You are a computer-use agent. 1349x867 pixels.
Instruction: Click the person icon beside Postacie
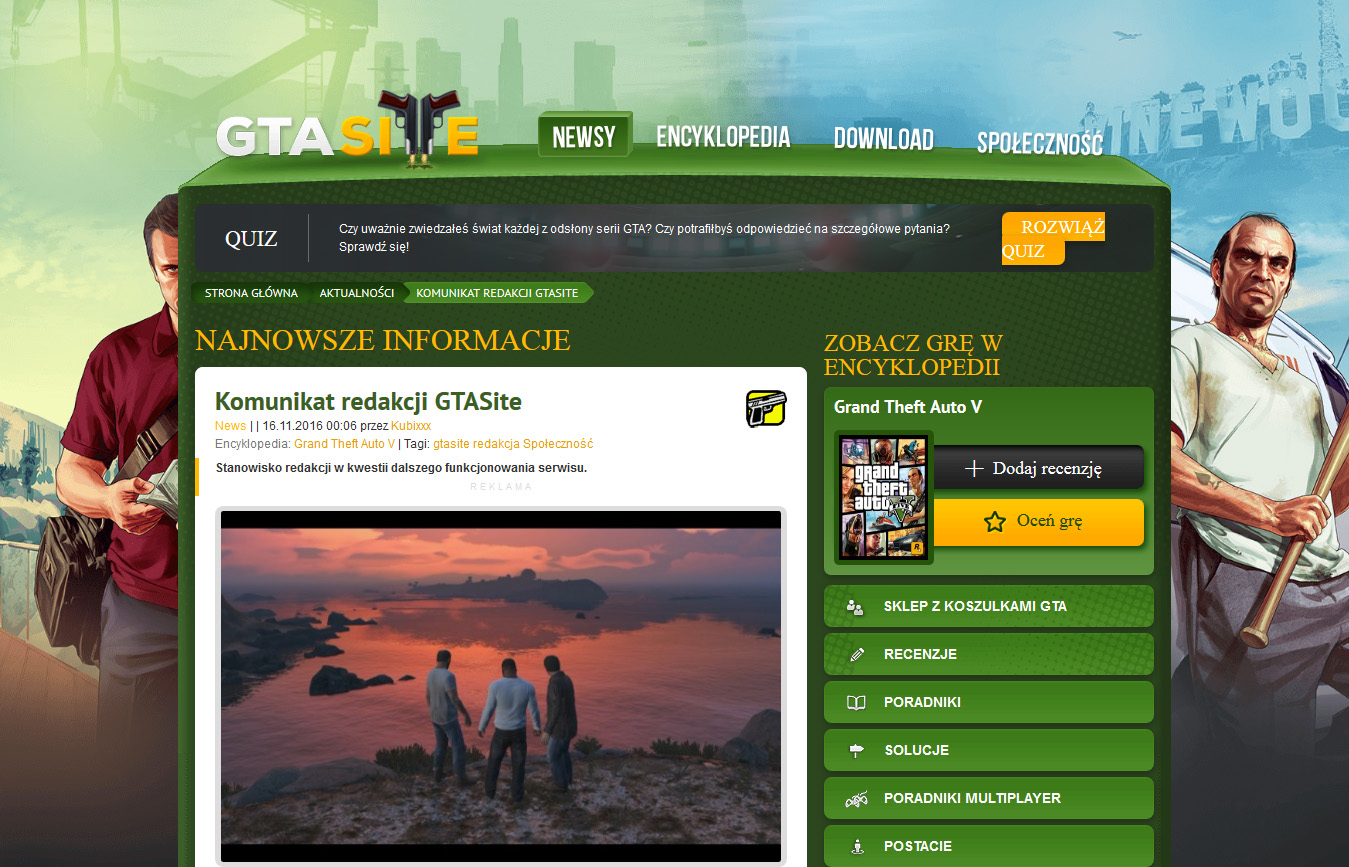856,846
